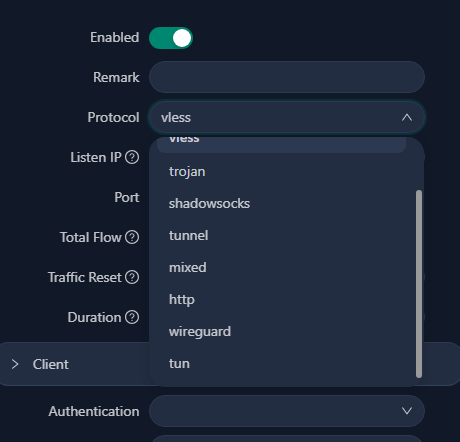460x442 pixels.
Task: Click the Listen IP help icon
Action: coord(132,157)
